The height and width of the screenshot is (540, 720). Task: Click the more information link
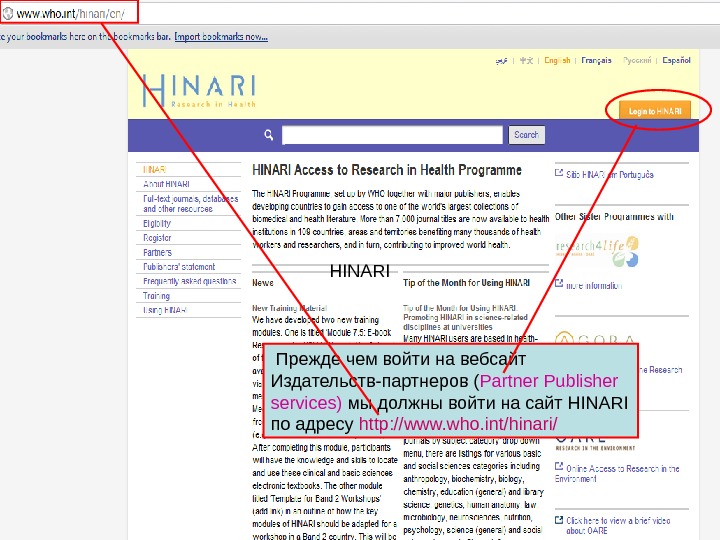pos(594,286)
